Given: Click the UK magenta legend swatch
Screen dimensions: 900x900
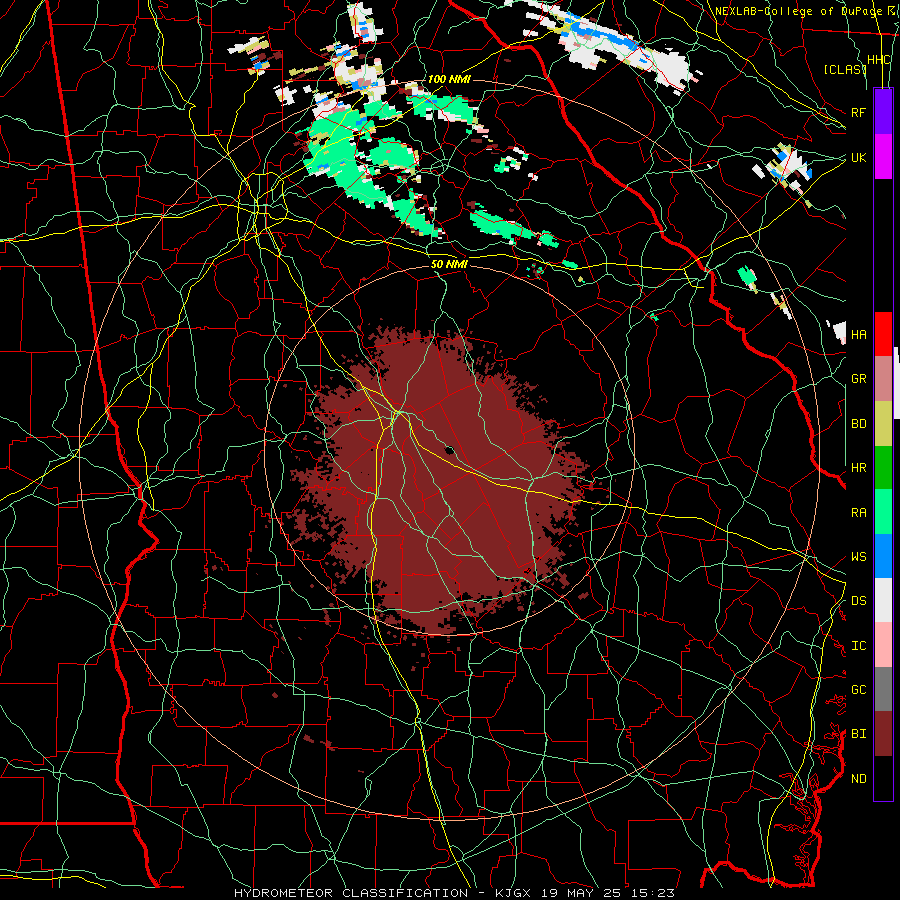Looking at the screenshot, I should coord(883,157).
